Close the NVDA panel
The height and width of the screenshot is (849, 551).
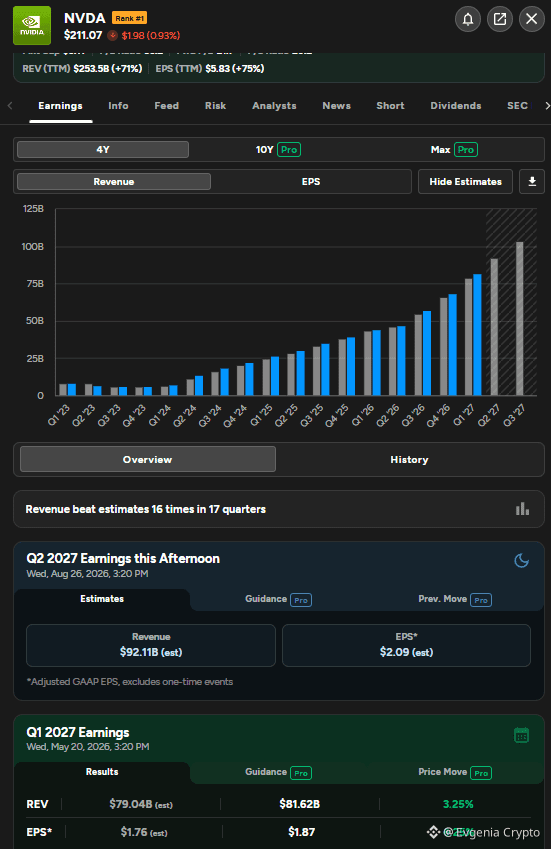[x=532, y=19]
